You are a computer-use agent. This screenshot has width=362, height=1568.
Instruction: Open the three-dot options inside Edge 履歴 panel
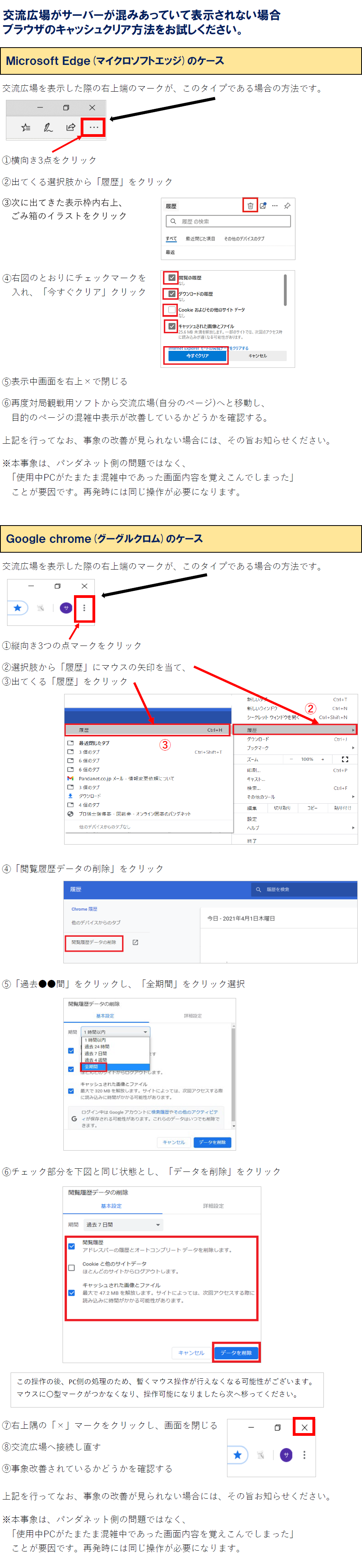click(x=275, y=206)
